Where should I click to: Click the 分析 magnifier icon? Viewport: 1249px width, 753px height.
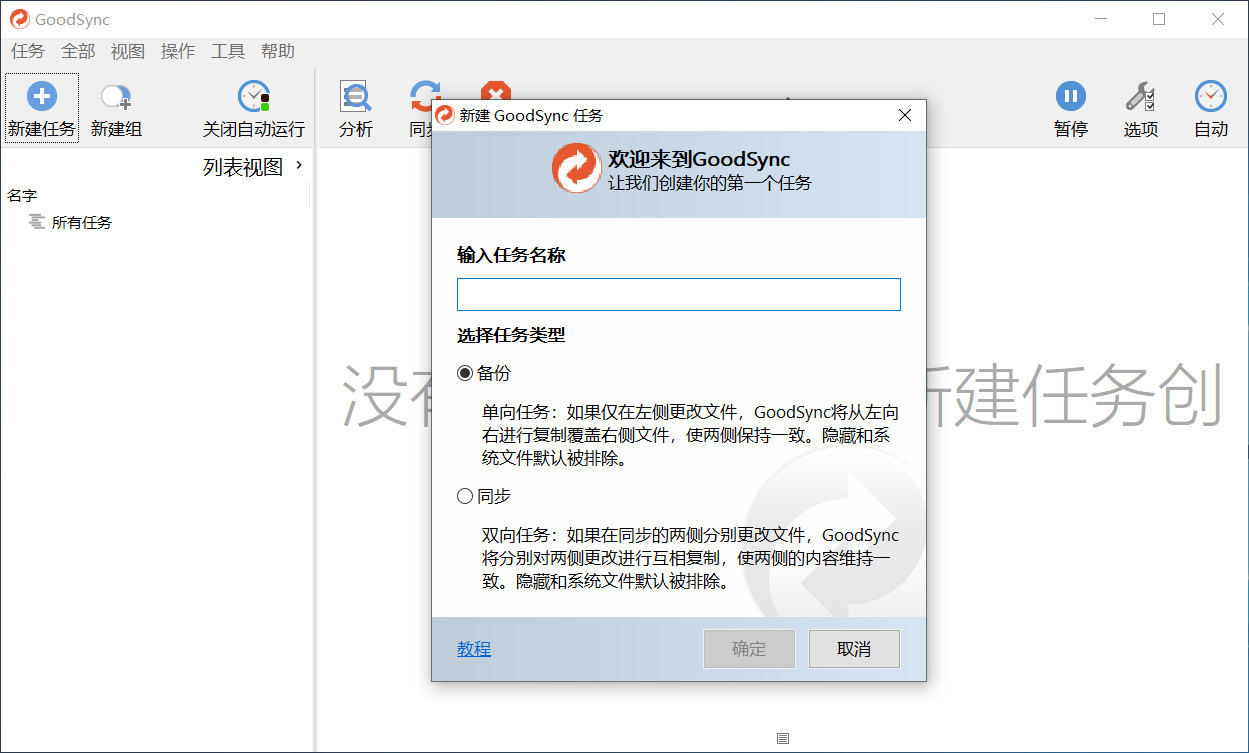[x=355, y=96]
